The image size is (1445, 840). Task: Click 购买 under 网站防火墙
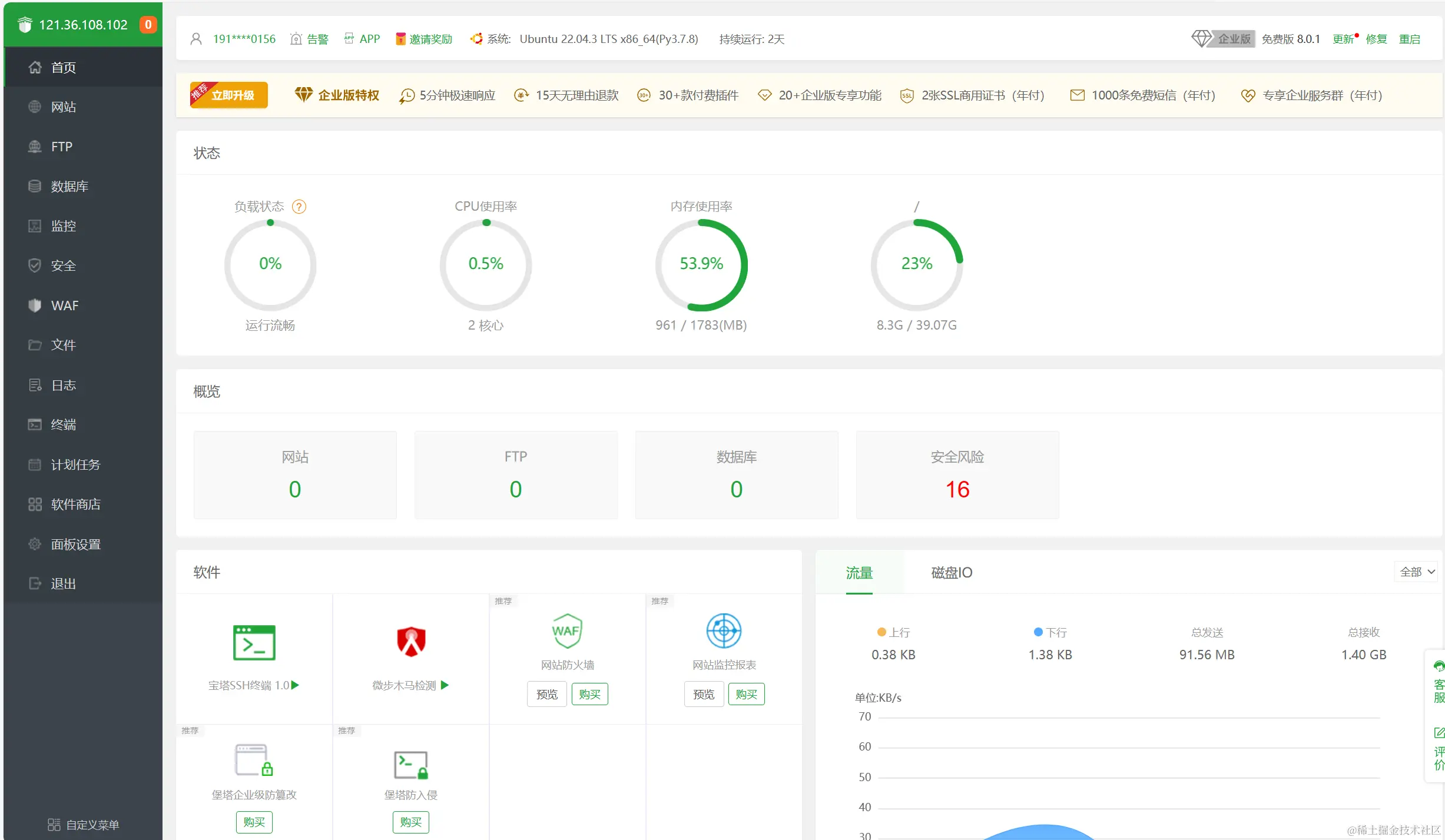pos(589,694)
